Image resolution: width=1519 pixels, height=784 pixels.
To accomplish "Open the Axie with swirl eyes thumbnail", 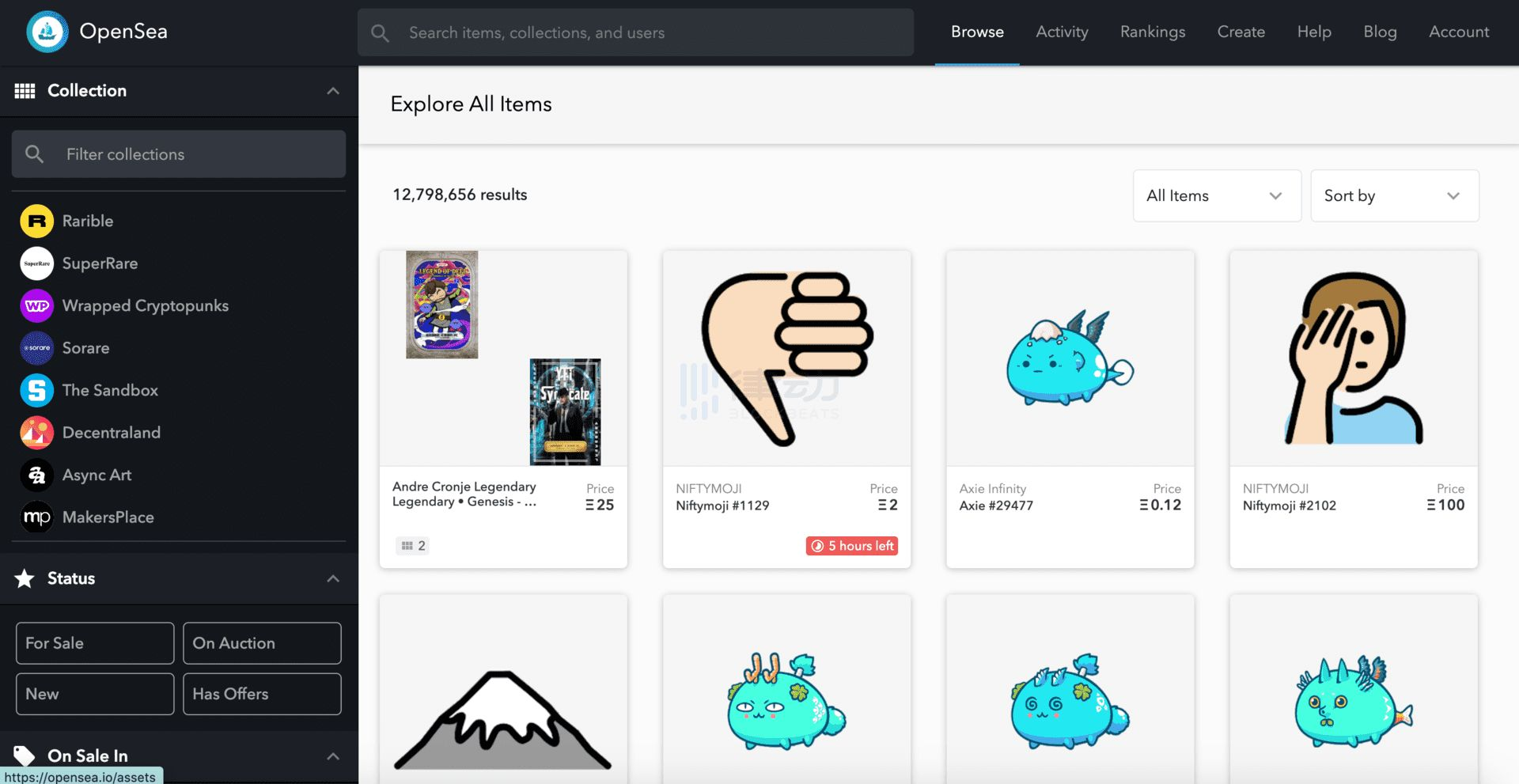I will (1070, 702).
